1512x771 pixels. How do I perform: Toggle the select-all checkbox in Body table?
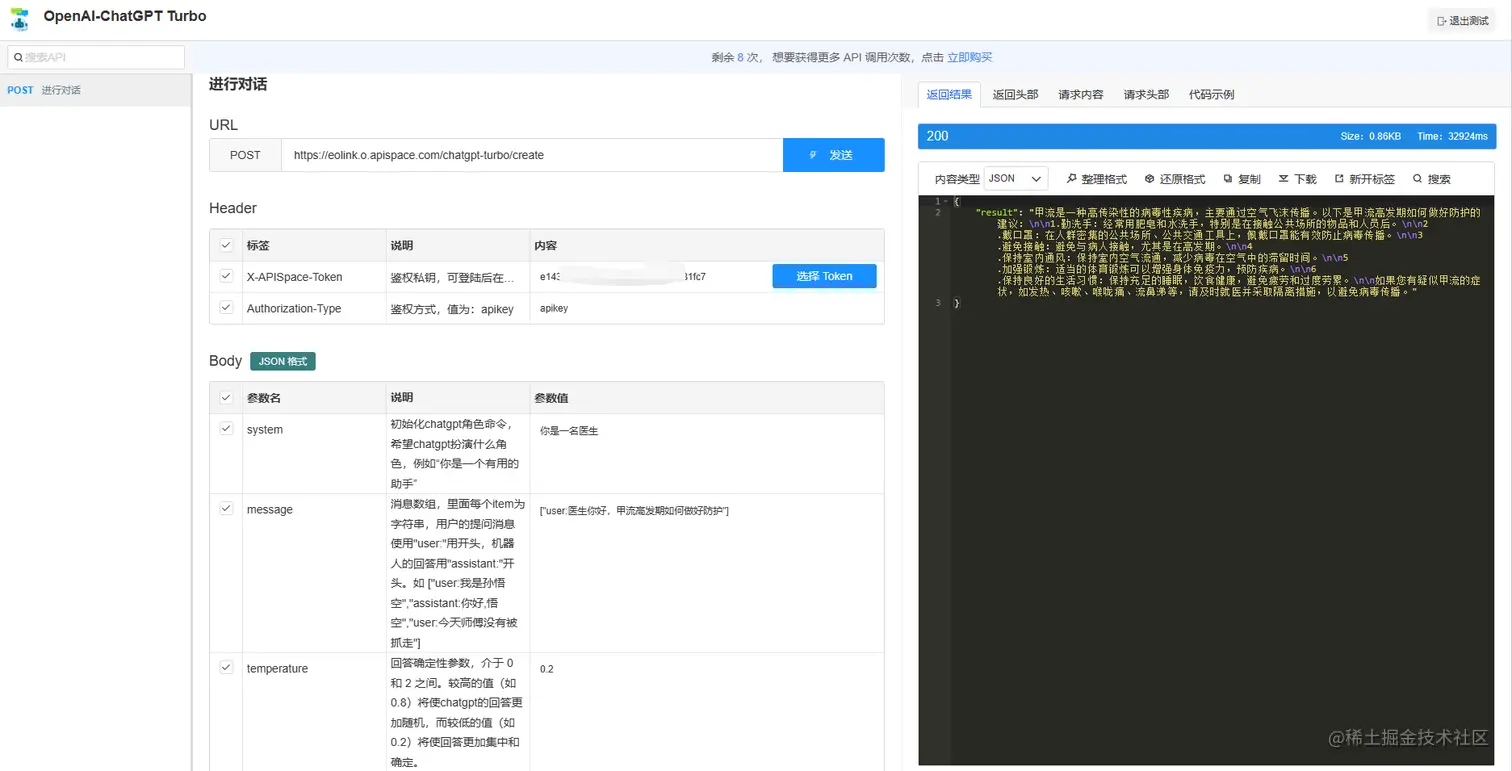click(x=226, y=397)
